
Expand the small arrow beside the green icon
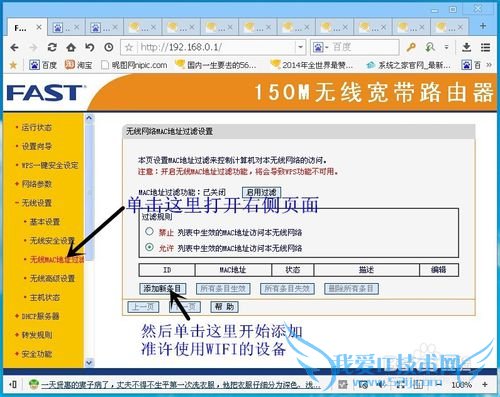(446, 47)
